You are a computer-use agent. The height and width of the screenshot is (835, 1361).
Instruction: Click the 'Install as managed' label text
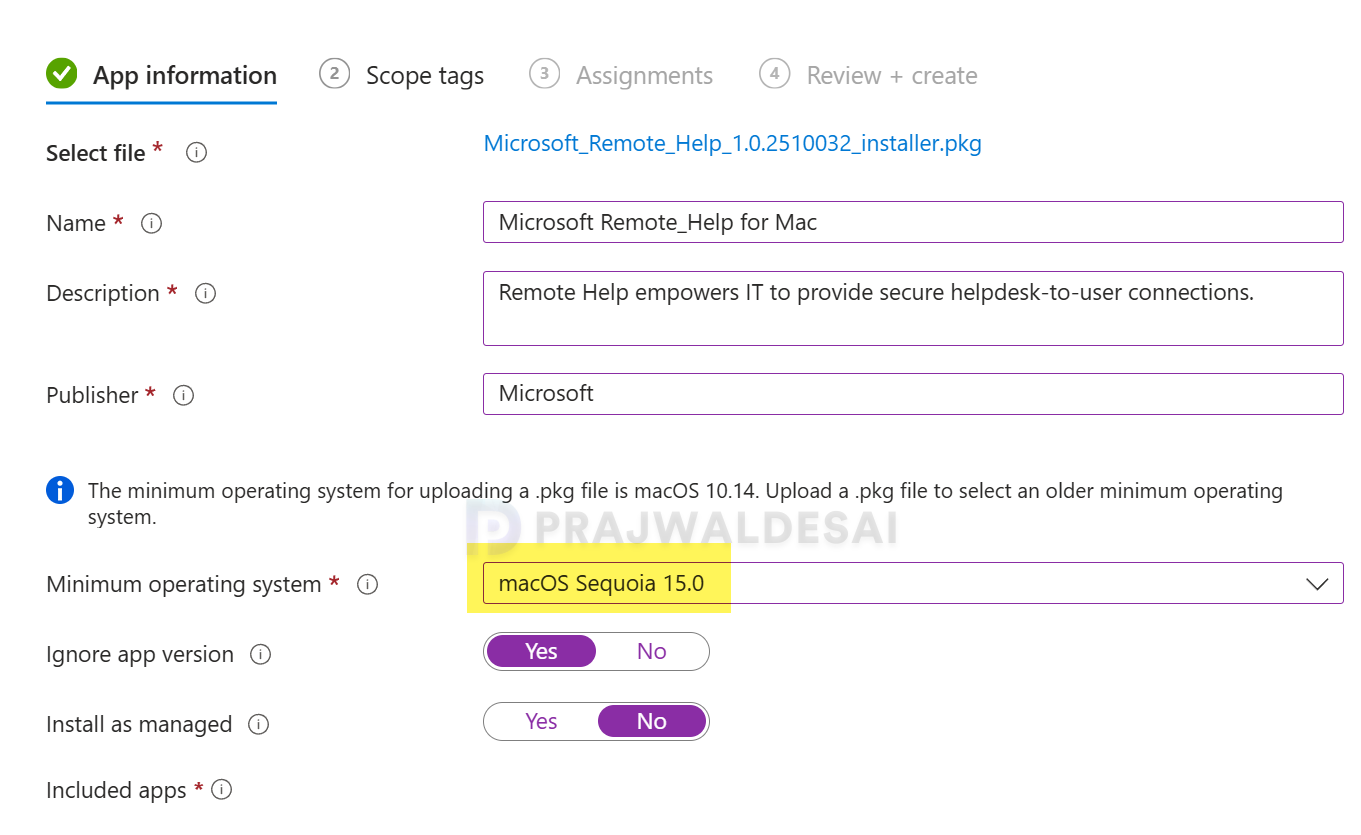(x=139, y=725)
